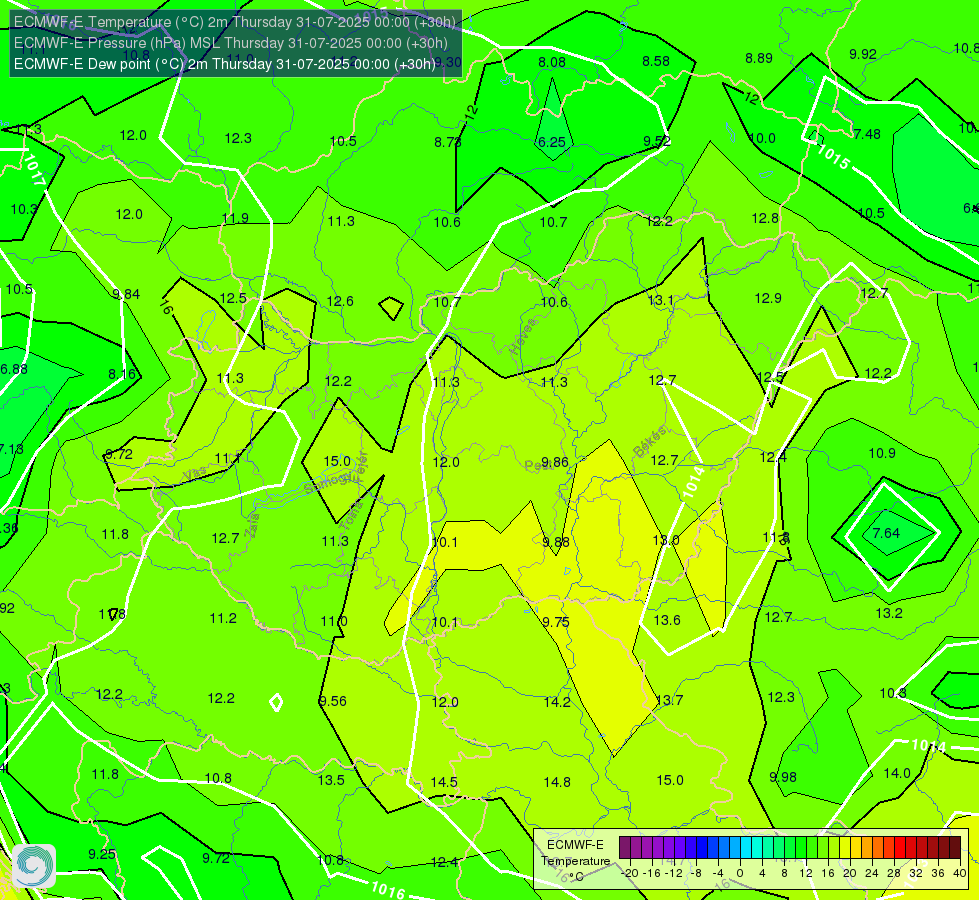Click the 11.9 map value
The width and height of the screenshot is (979, 900).
(x=235, y=219)
